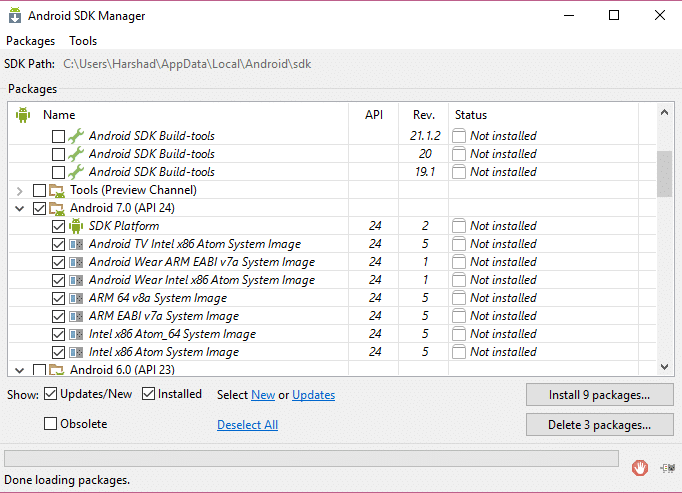Enable the Obsolete checkbox
The image size is (682, 493).
pos(51,424)
